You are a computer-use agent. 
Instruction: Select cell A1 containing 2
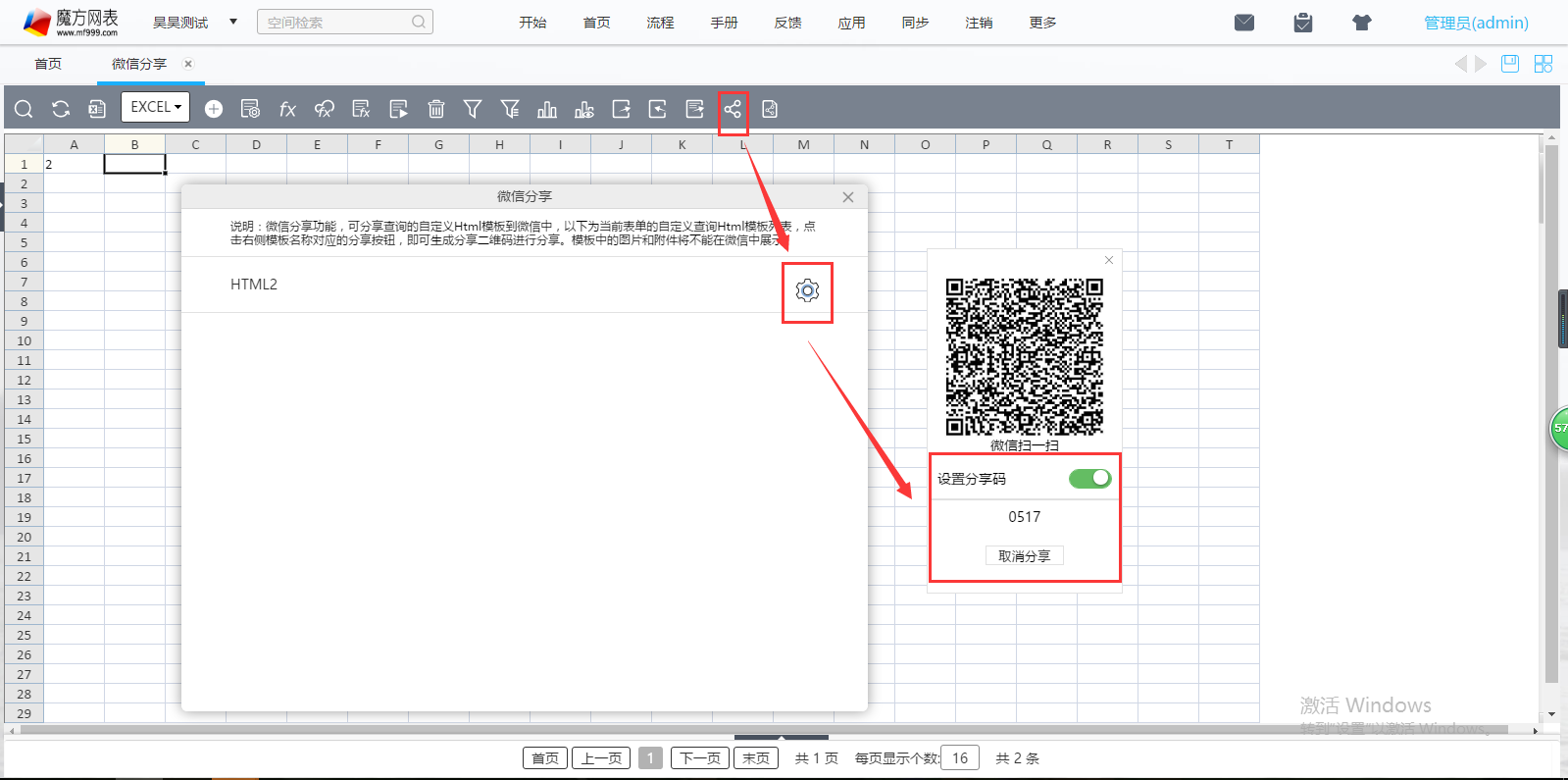(74, 164)
